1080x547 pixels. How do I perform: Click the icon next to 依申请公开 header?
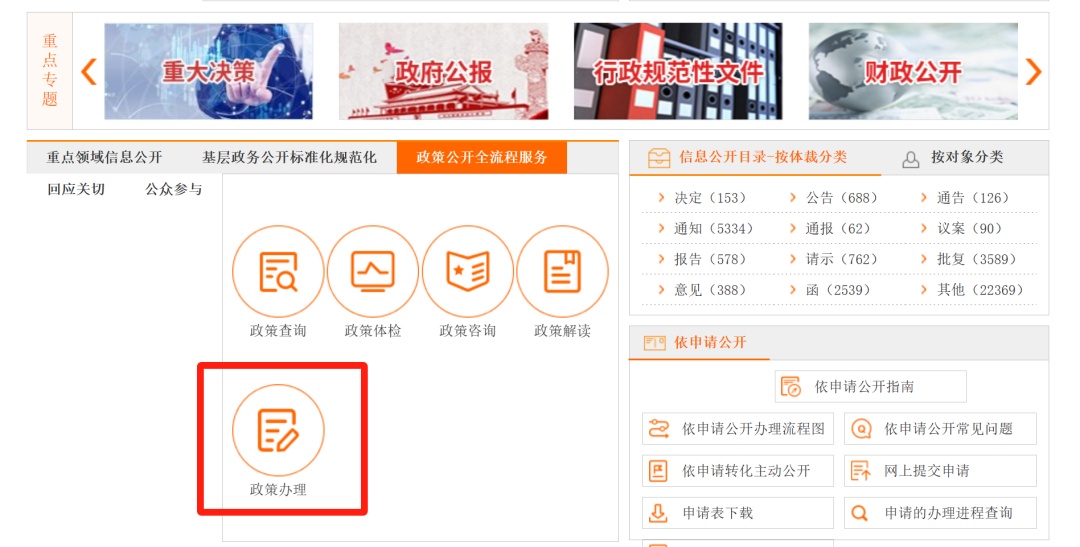[654, 342]
